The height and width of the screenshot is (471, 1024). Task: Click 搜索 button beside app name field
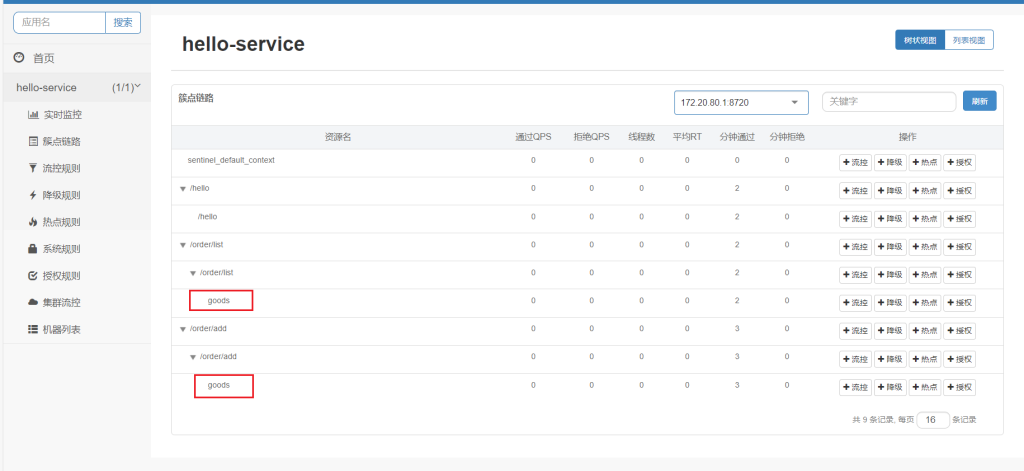click(122, 22)
